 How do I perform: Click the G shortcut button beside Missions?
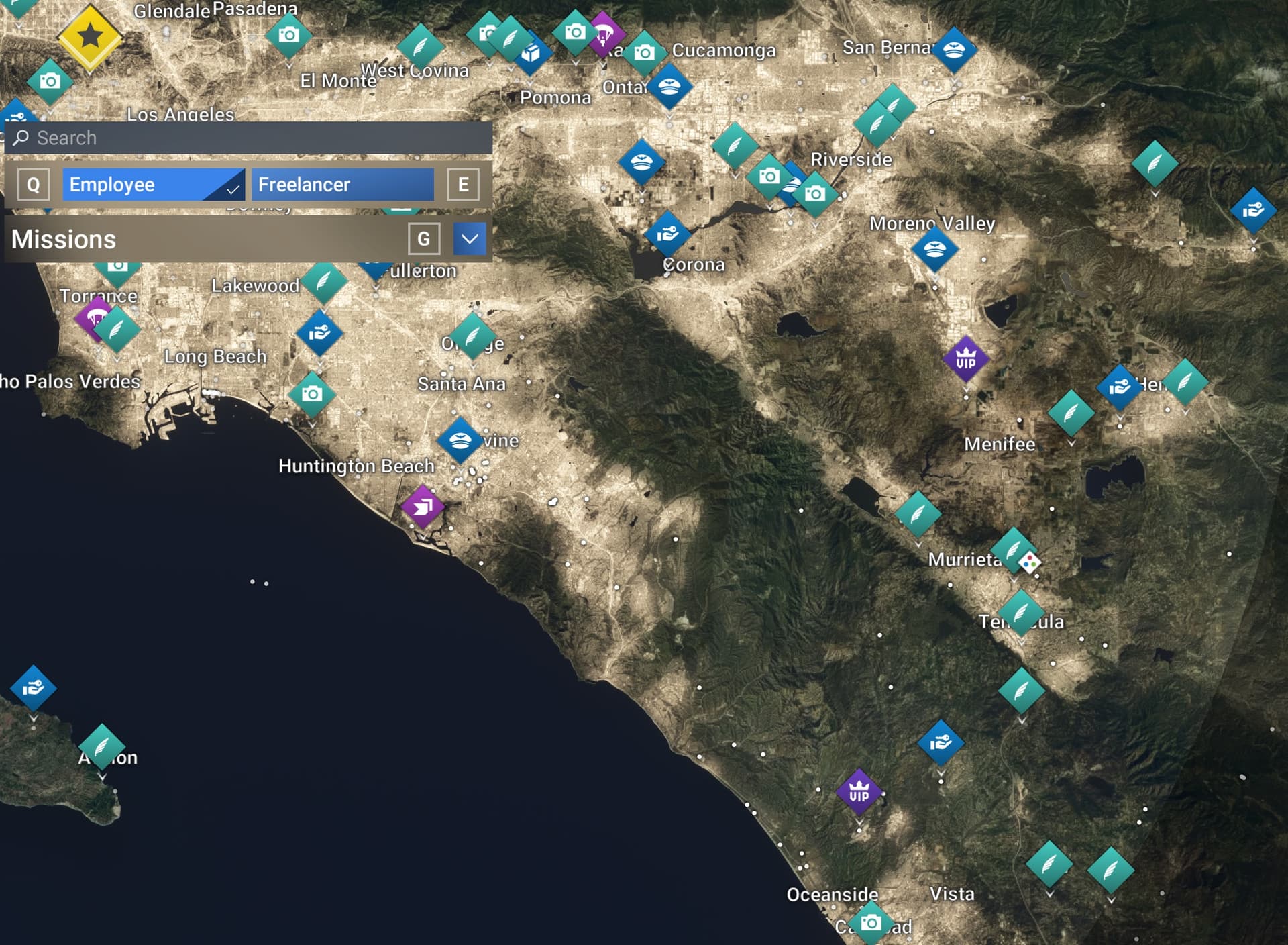point(423,239)
